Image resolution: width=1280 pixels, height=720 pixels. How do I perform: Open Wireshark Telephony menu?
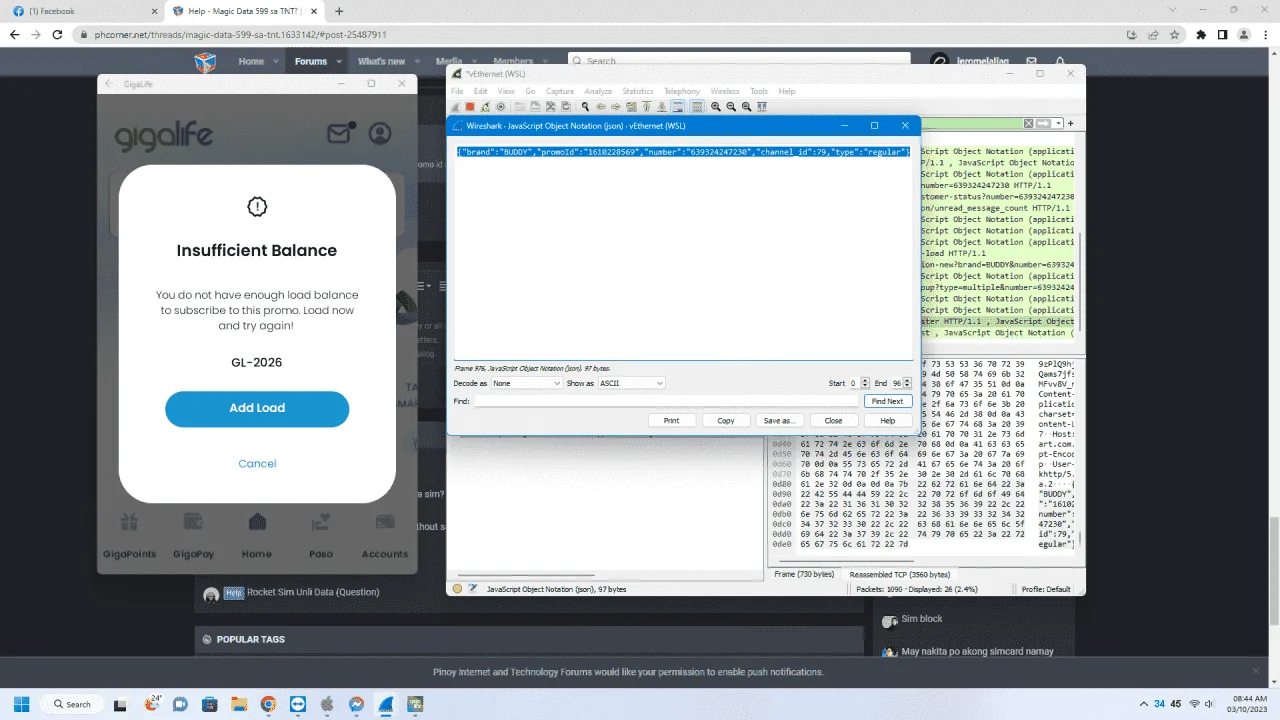pos(682,91)
